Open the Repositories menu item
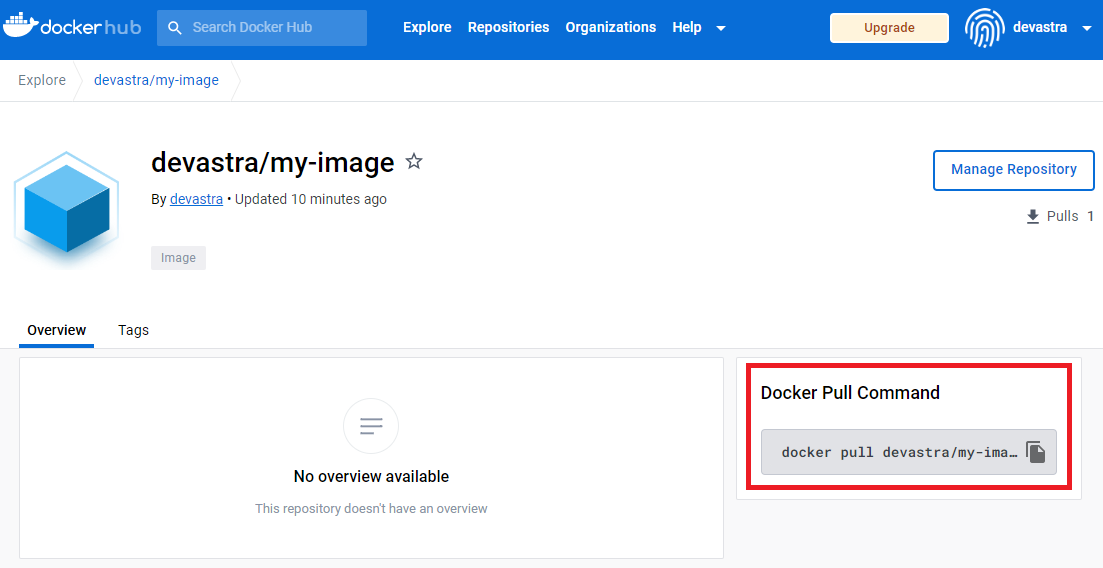The image size is (1103, 568). [x=509, y=27]
